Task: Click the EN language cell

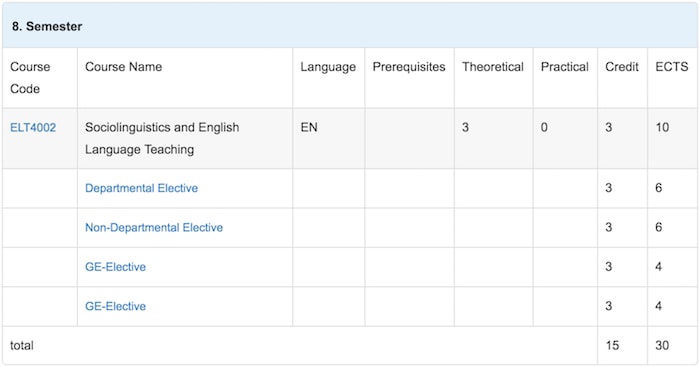Action: (329, 138)
